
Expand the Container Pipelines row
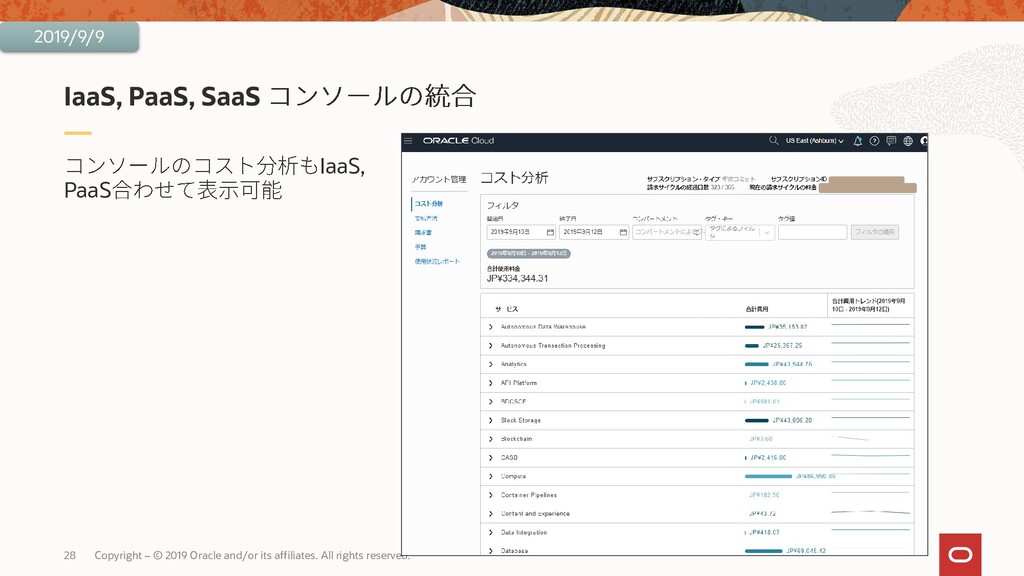point(490,495)
